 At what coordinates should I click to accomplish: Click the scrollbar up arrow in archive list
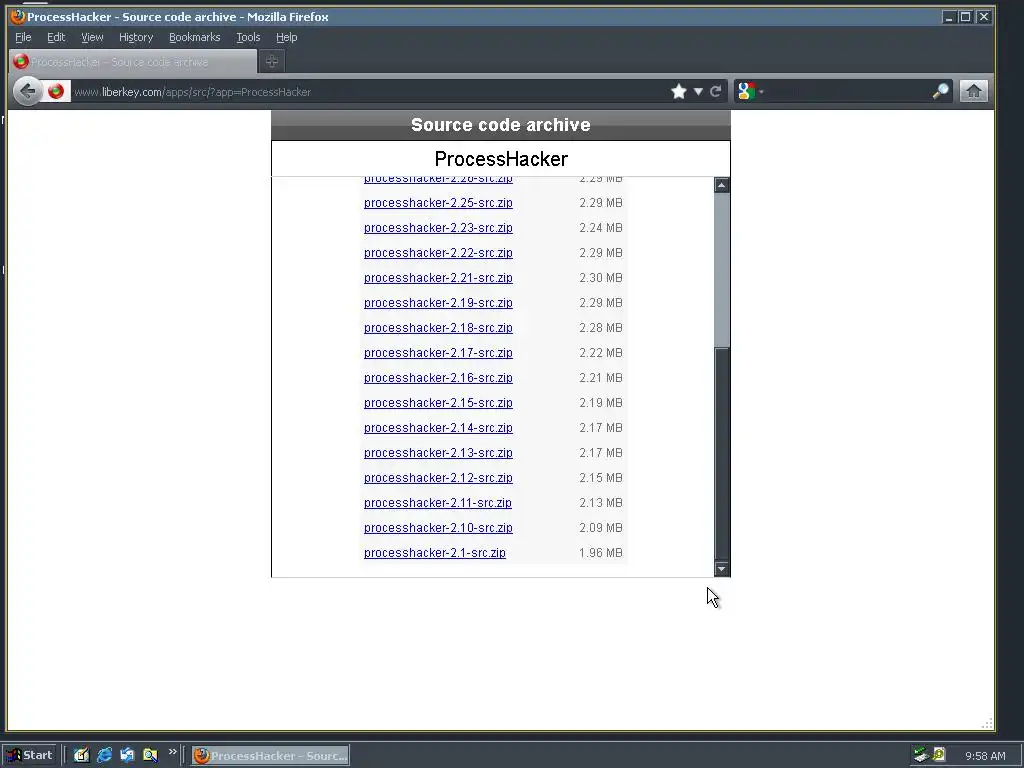[x=722, y=185]
